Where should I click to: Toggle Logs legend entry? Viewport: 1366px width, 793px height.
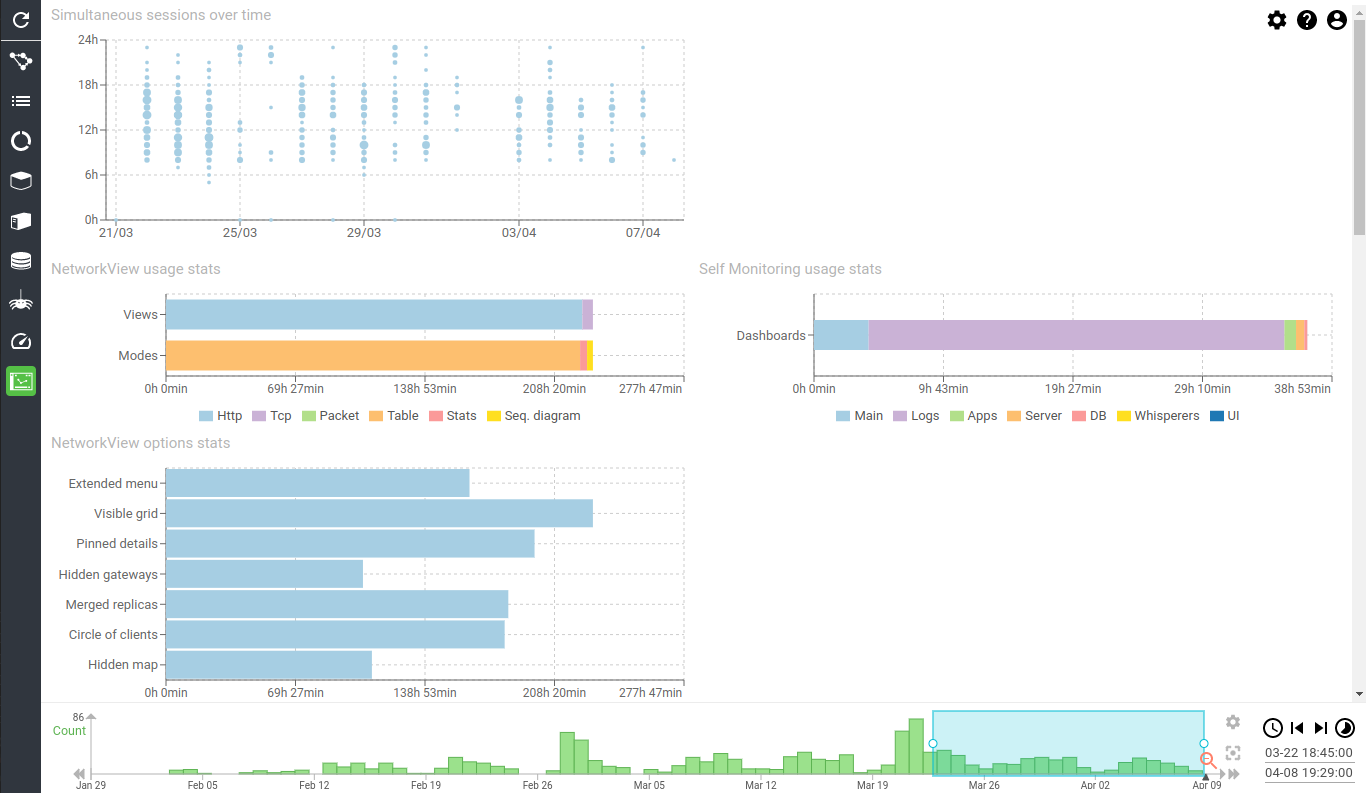pyautogui.click(x=916, y=416)
